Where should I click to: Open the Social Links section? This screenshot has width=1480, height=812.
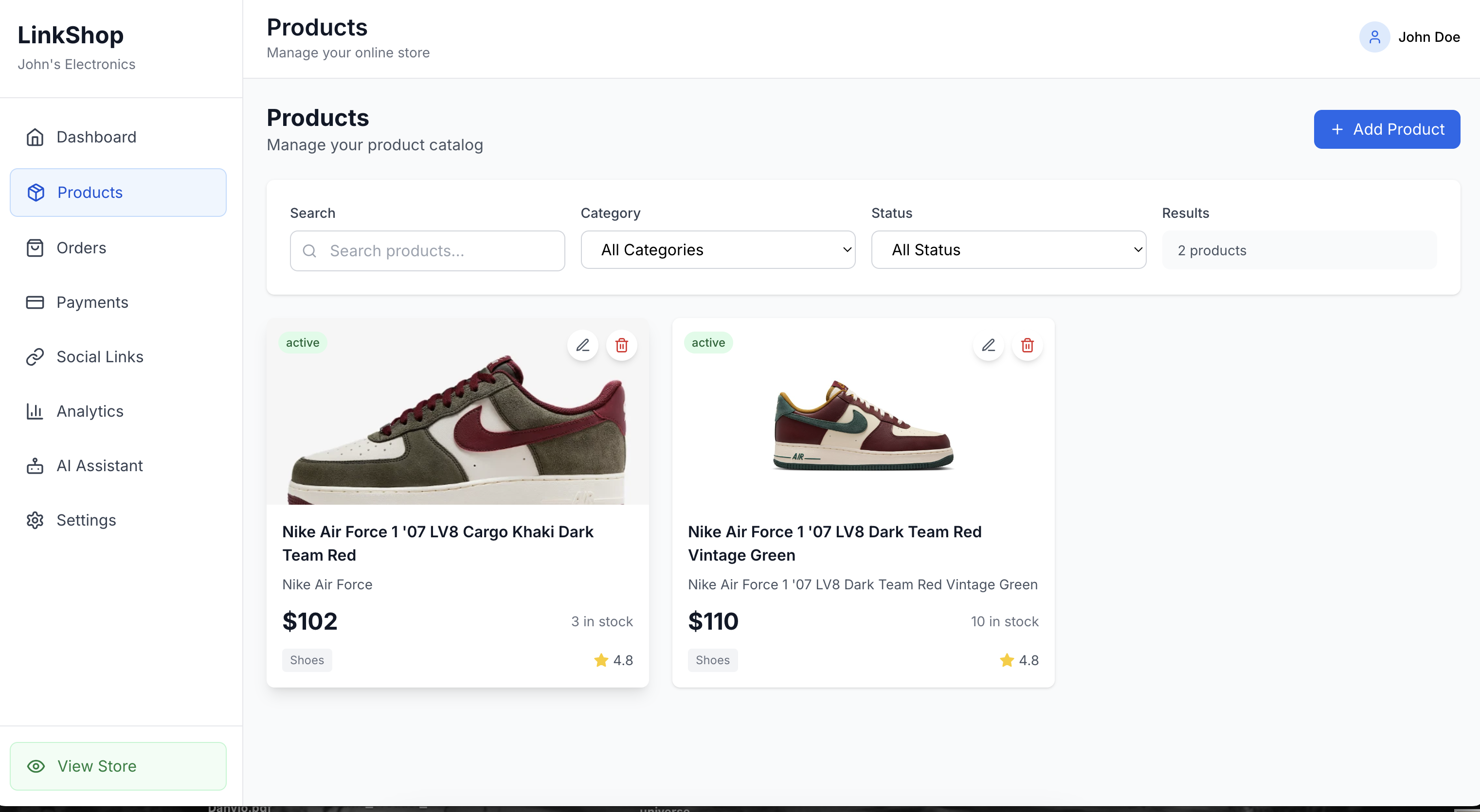[99, 356]
